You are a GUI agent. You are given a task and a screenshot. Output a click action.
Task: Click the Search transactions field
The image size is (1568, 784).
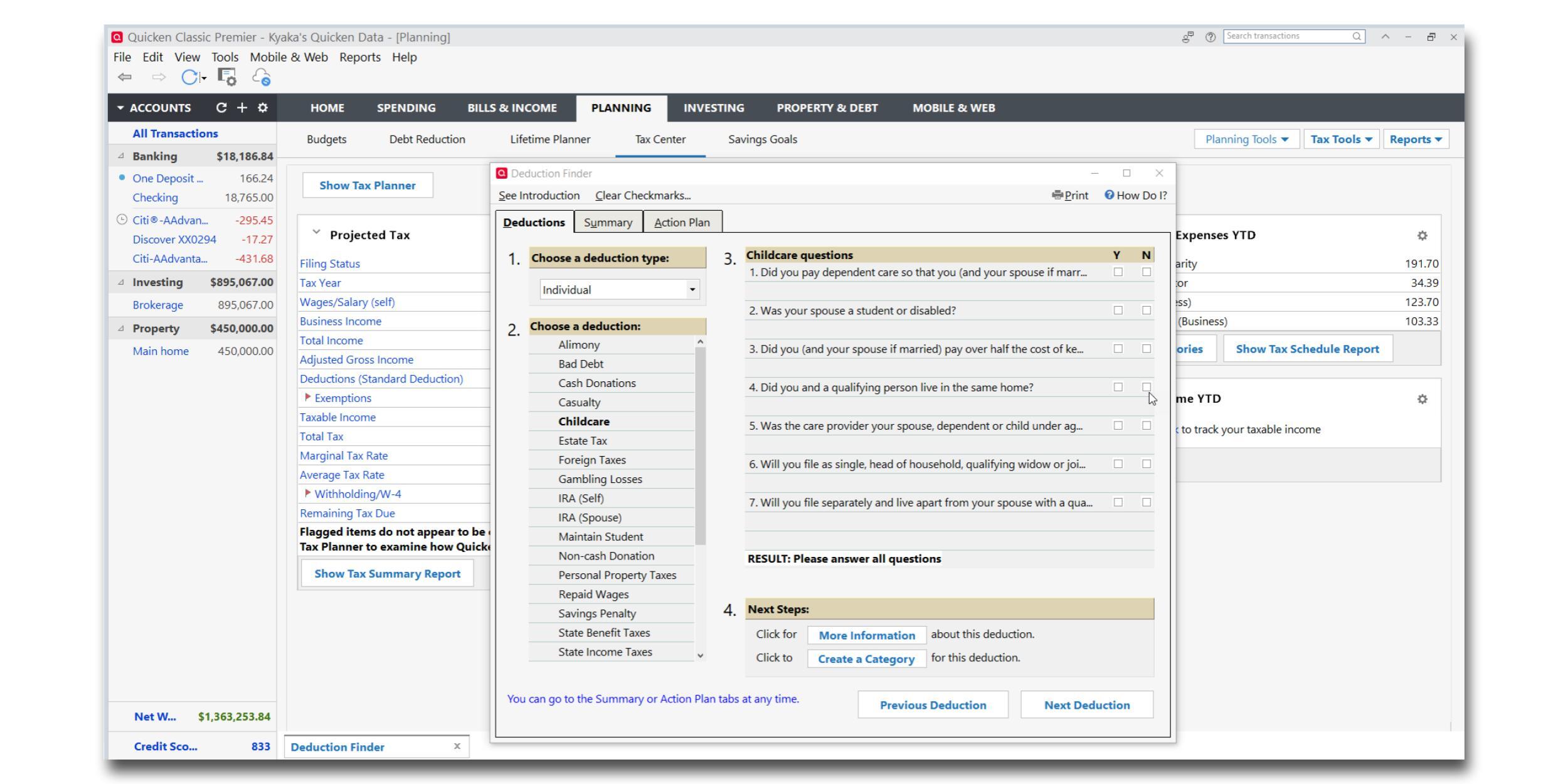(x=1286, y=36)
